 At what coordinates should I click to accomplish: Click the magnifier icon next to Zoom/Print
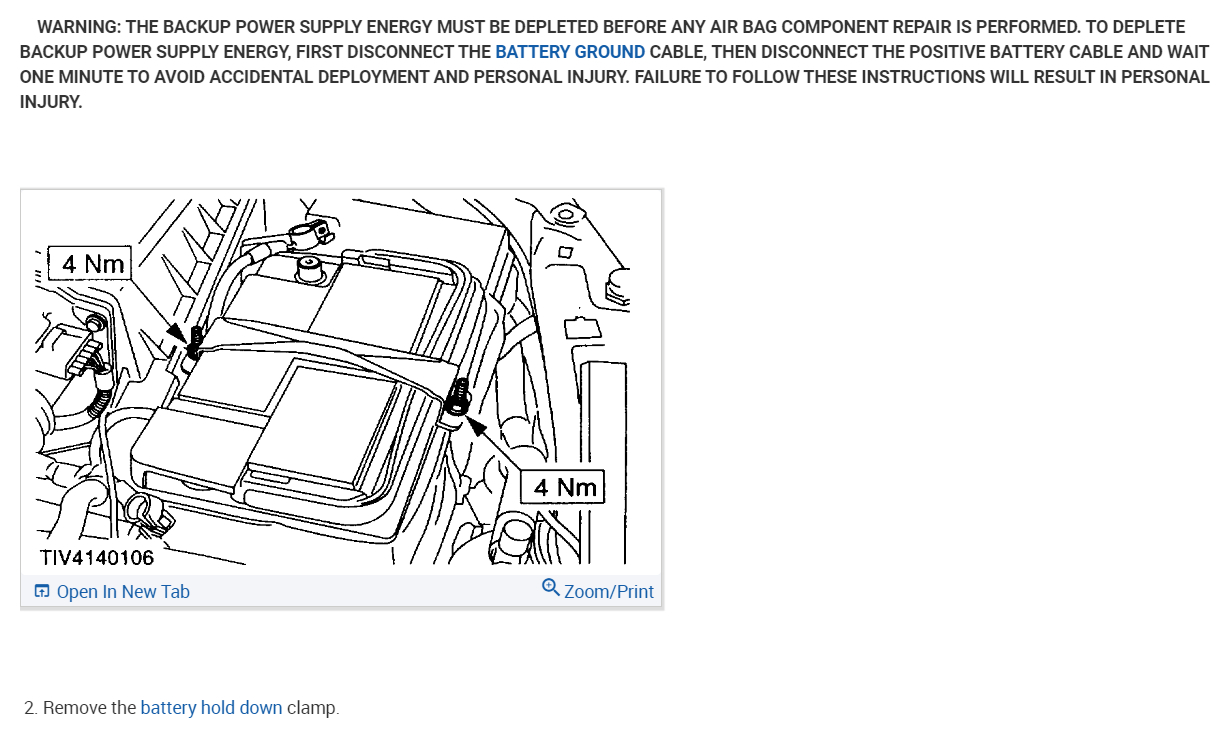pos(551,588)
